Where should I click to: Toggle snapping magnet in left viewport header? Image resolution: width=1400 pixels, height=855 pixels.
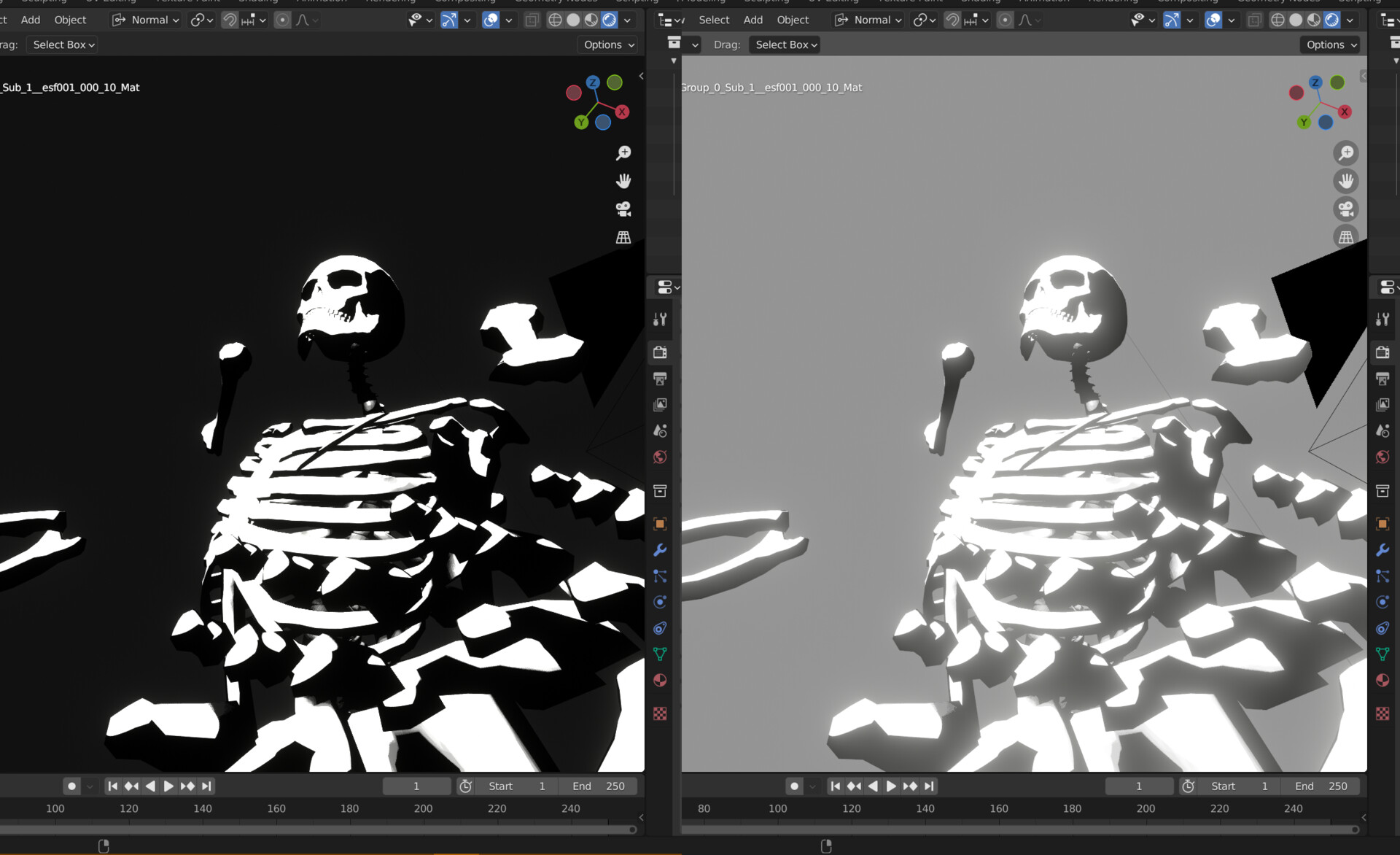pyautogui.click(x=230, y=20)
